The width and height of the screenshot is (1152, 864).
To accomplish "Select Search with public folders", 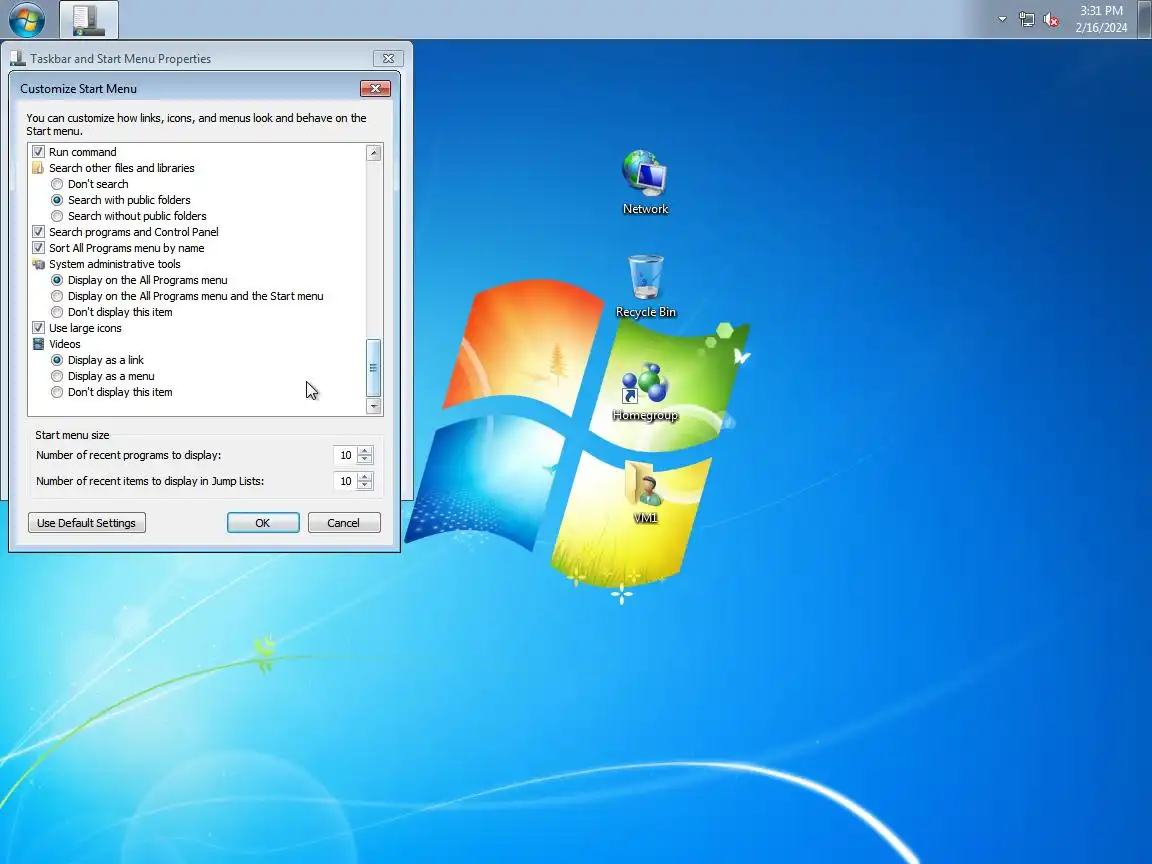I will 57,201.
